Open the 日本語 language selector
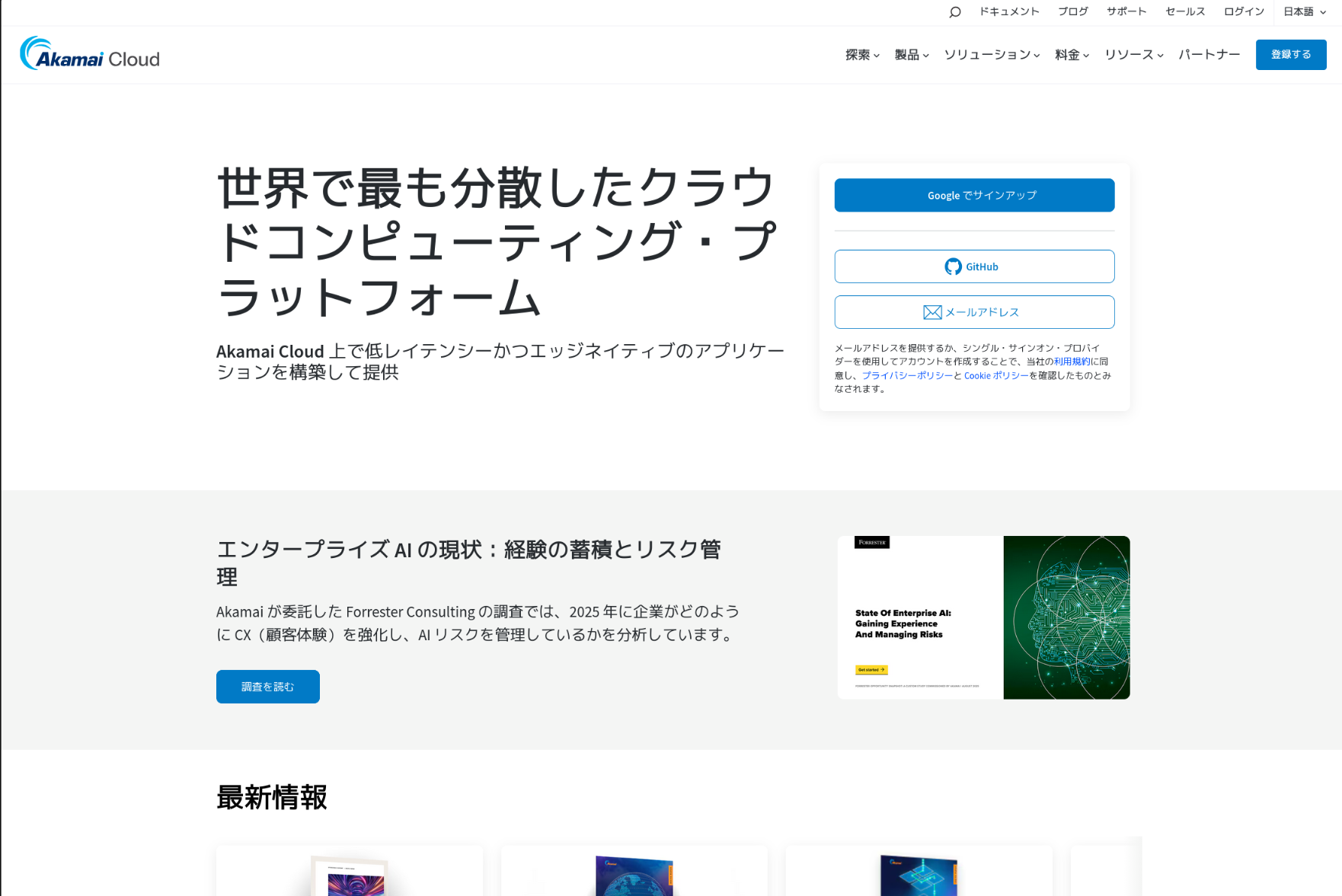1342x896 pixels. (1304, 12)
